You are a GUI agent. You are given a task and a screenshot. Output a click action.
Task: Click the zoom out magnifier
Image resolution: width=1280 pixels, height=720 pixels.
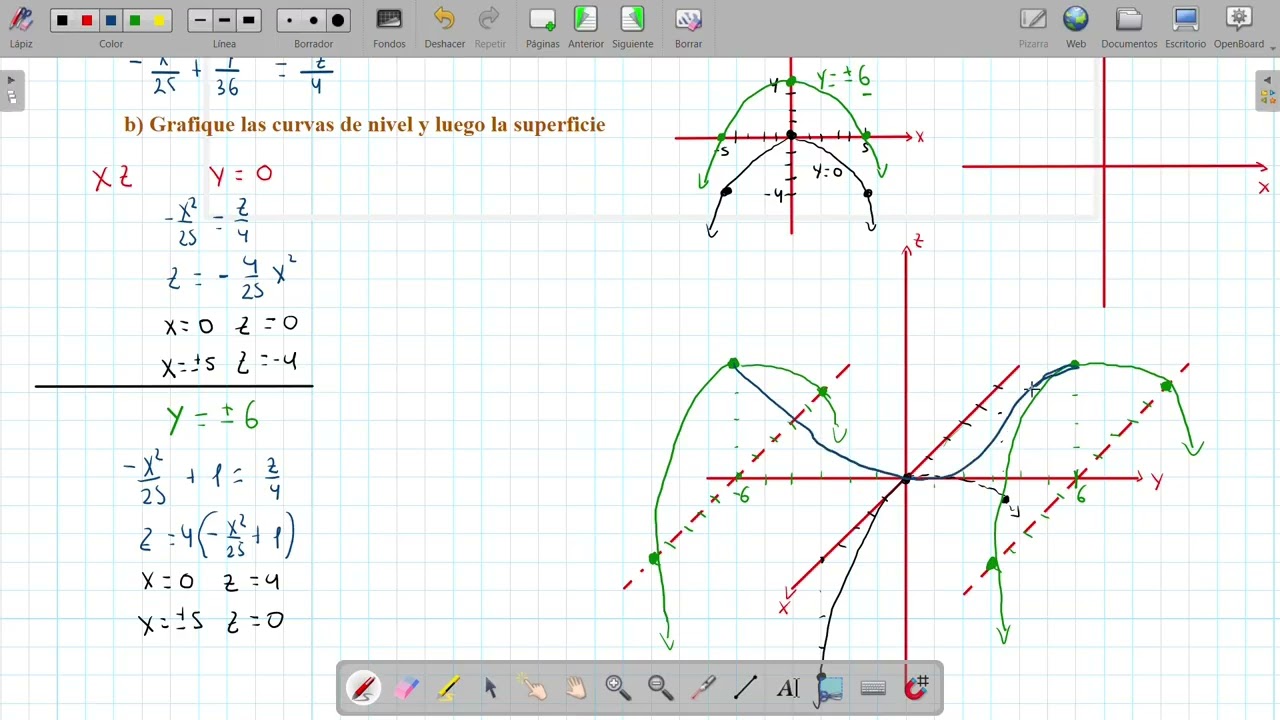[660, 688]
